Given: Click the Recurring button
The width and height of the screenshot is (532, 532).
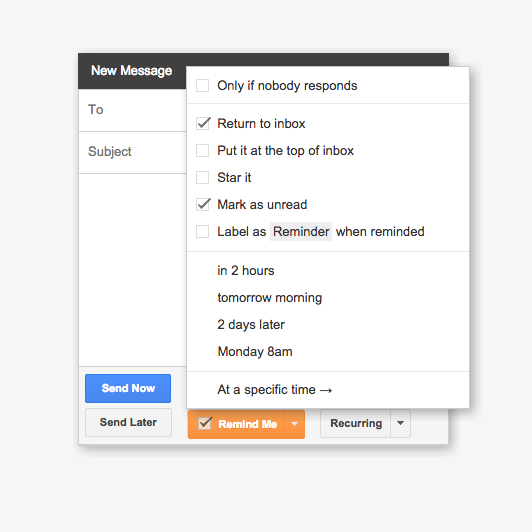Looking at the screenshot, I should point(356,423).
